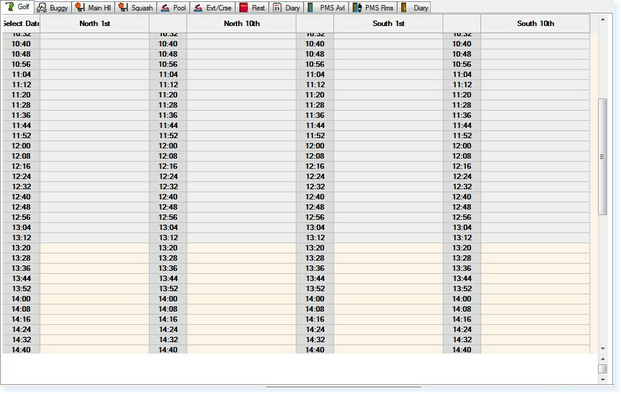Screen dimensions: 621x394
Task: Select the 13:20 slot under North 10th
Action: tap(242, 248)
